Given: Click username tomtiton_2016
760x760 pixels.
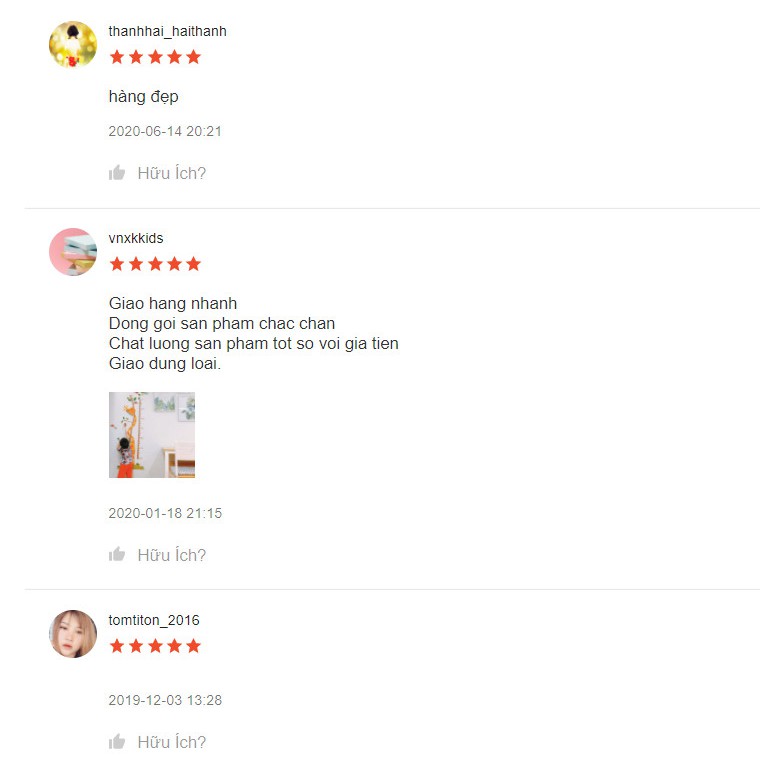Looking at the screenshot, I should [154, 620].
